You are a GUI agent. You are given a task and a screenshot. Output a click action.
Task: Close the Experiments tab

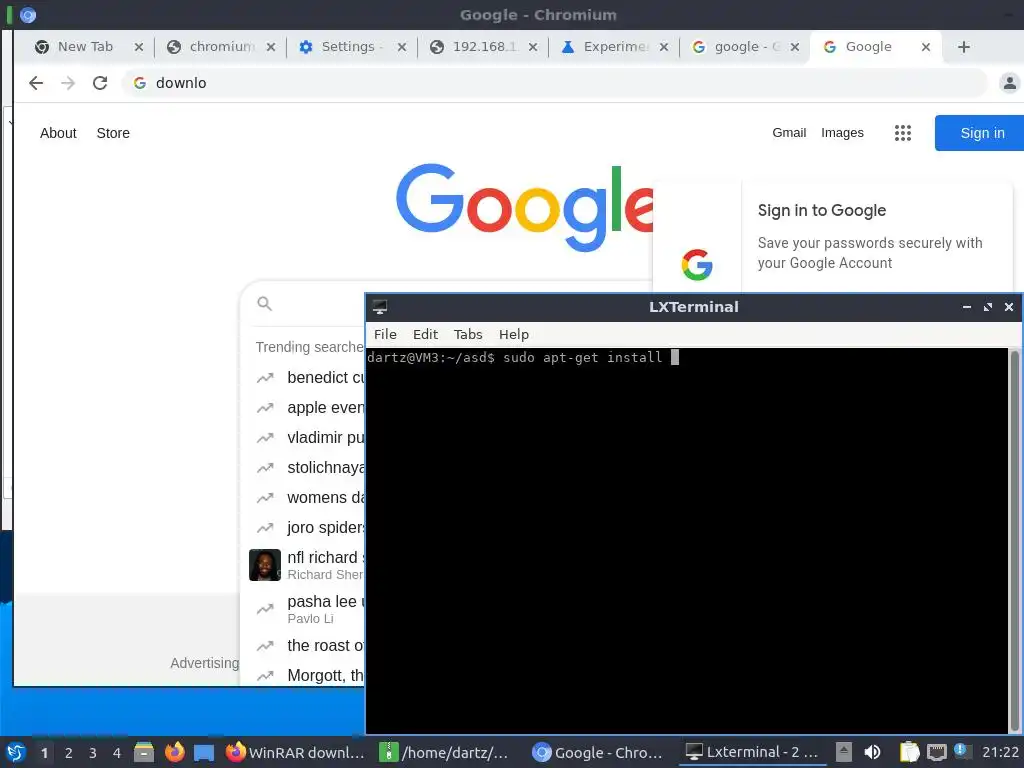pos(664,47)
